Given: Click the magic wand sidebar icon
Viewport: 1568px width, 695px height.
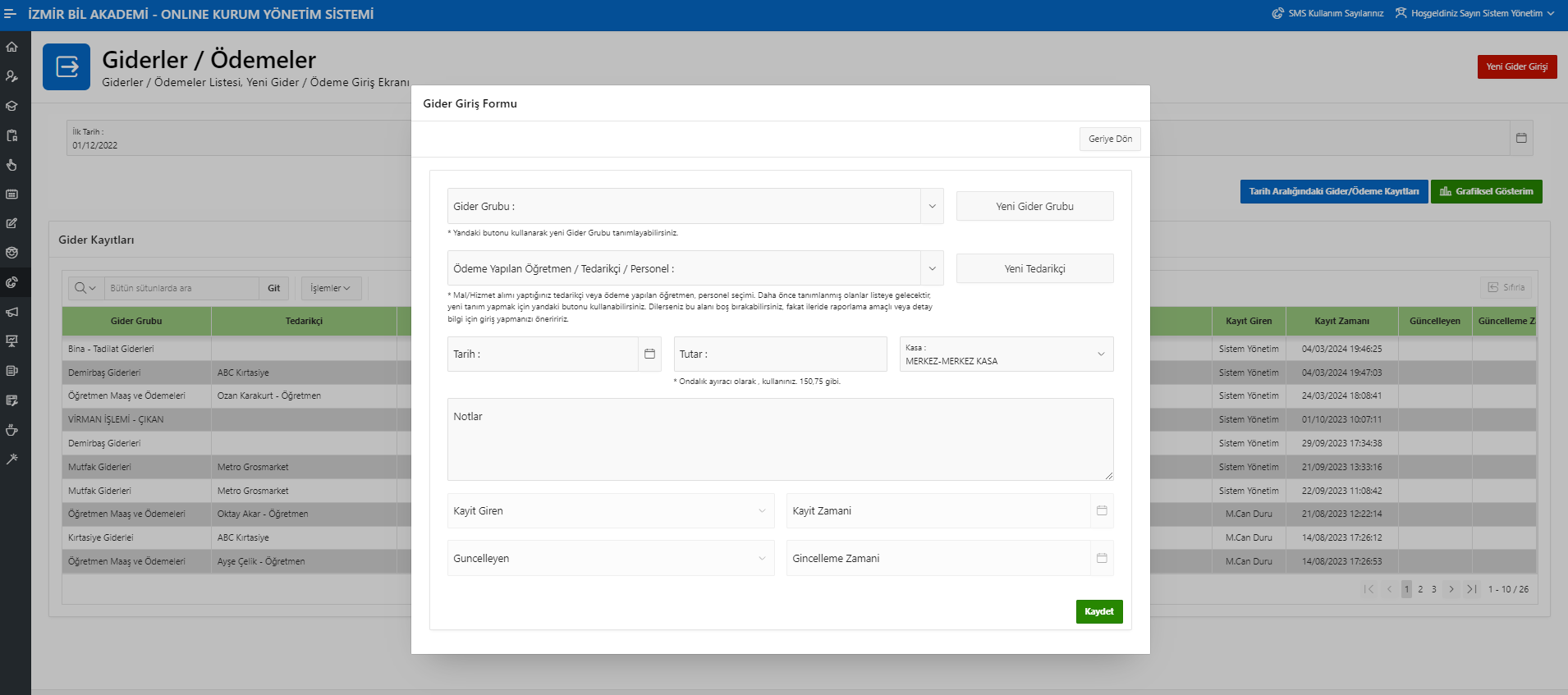Looking at the screenshot, I should [x=11, y=460].
